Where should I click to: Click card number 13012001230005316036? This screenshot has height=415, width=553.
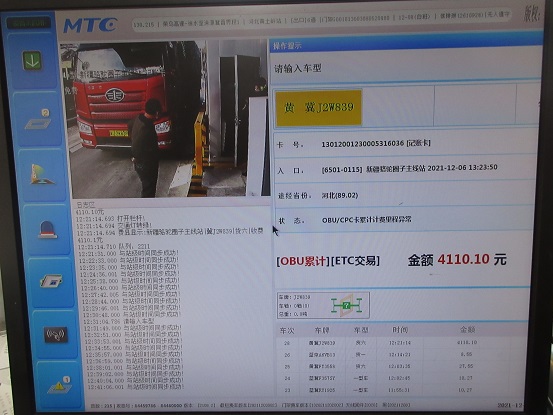click(x=363, y=144)
